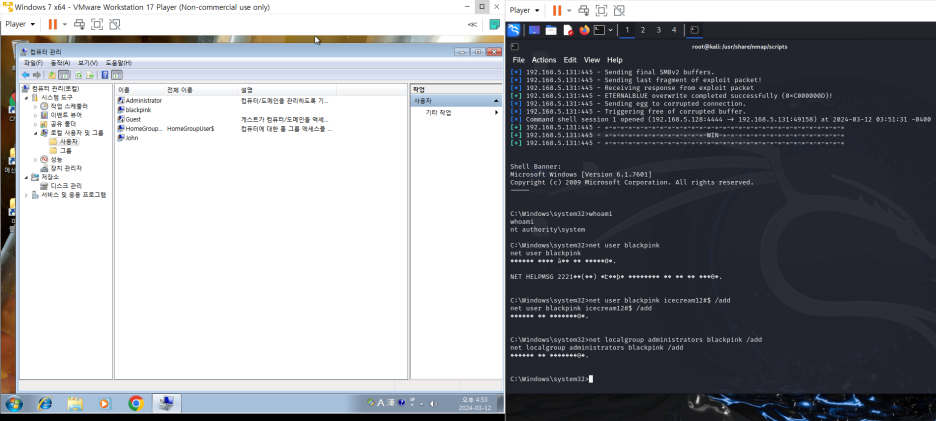Open power options arrow beside Windows 7 pause icon
The image size is (936, 421).
(64, 24)
